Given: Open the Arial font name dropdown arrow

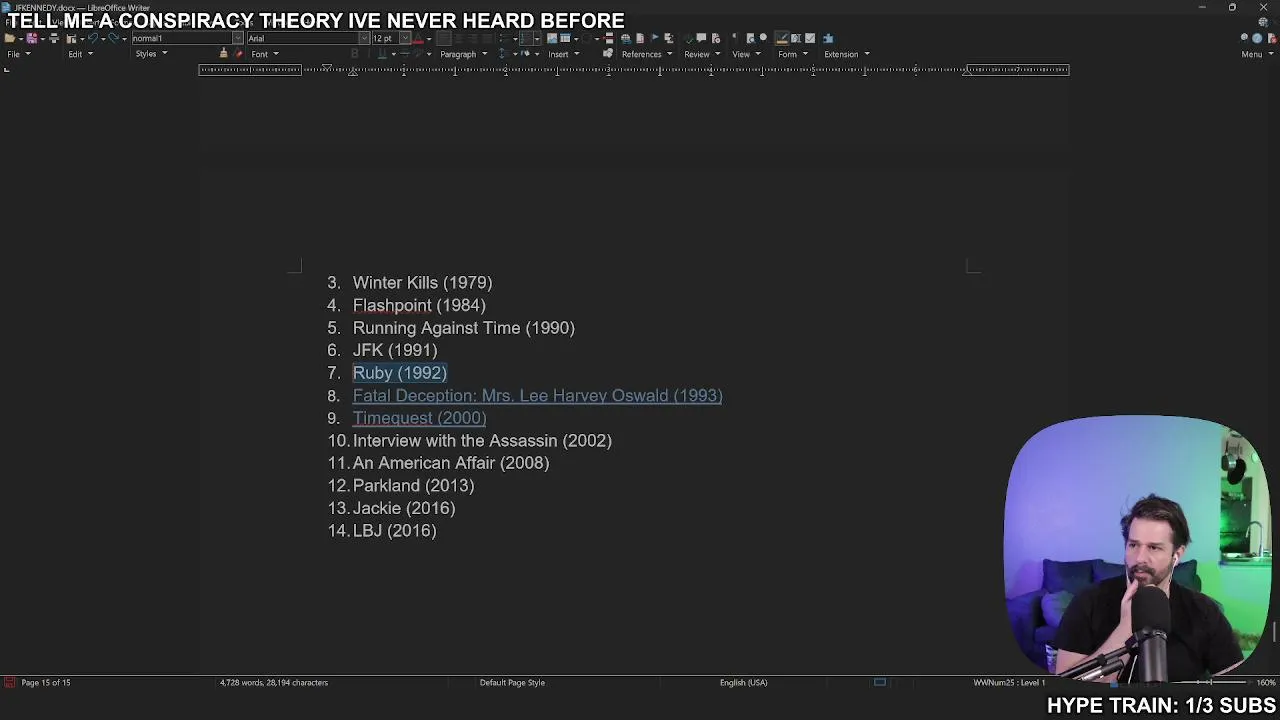Looking at the screenshot, I should coord(364,38).
